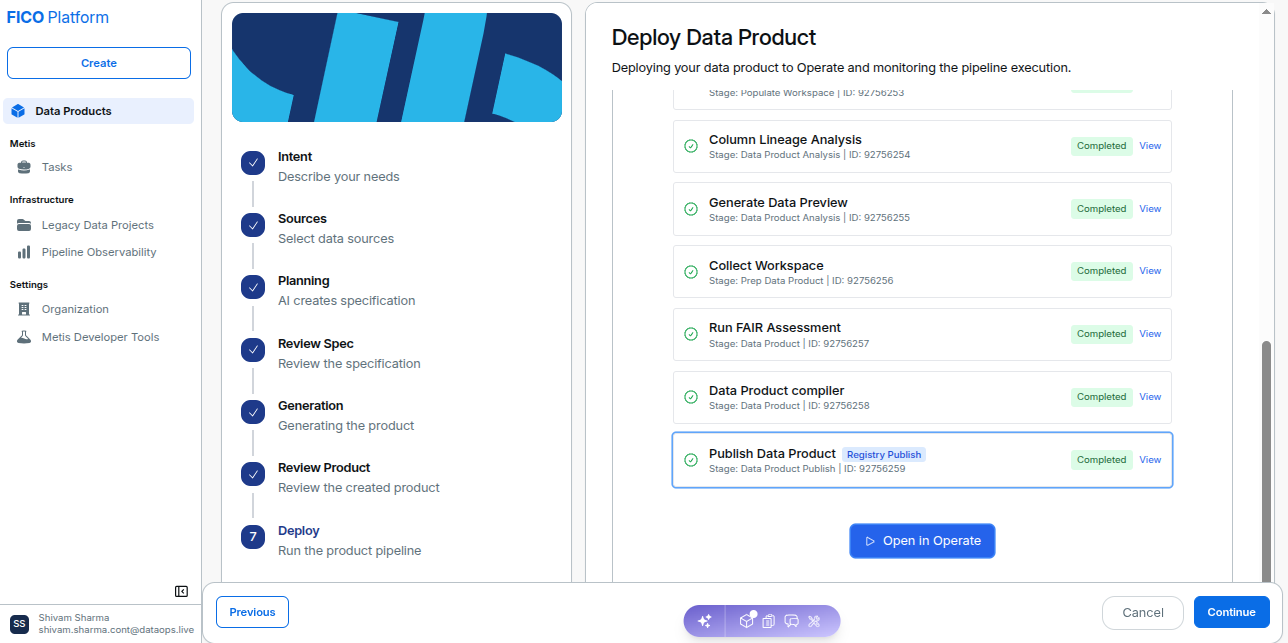Screen dimensions: 1288x643
Task: Click the ID: 92756259 stage text
Action: (x=874, y=468)
